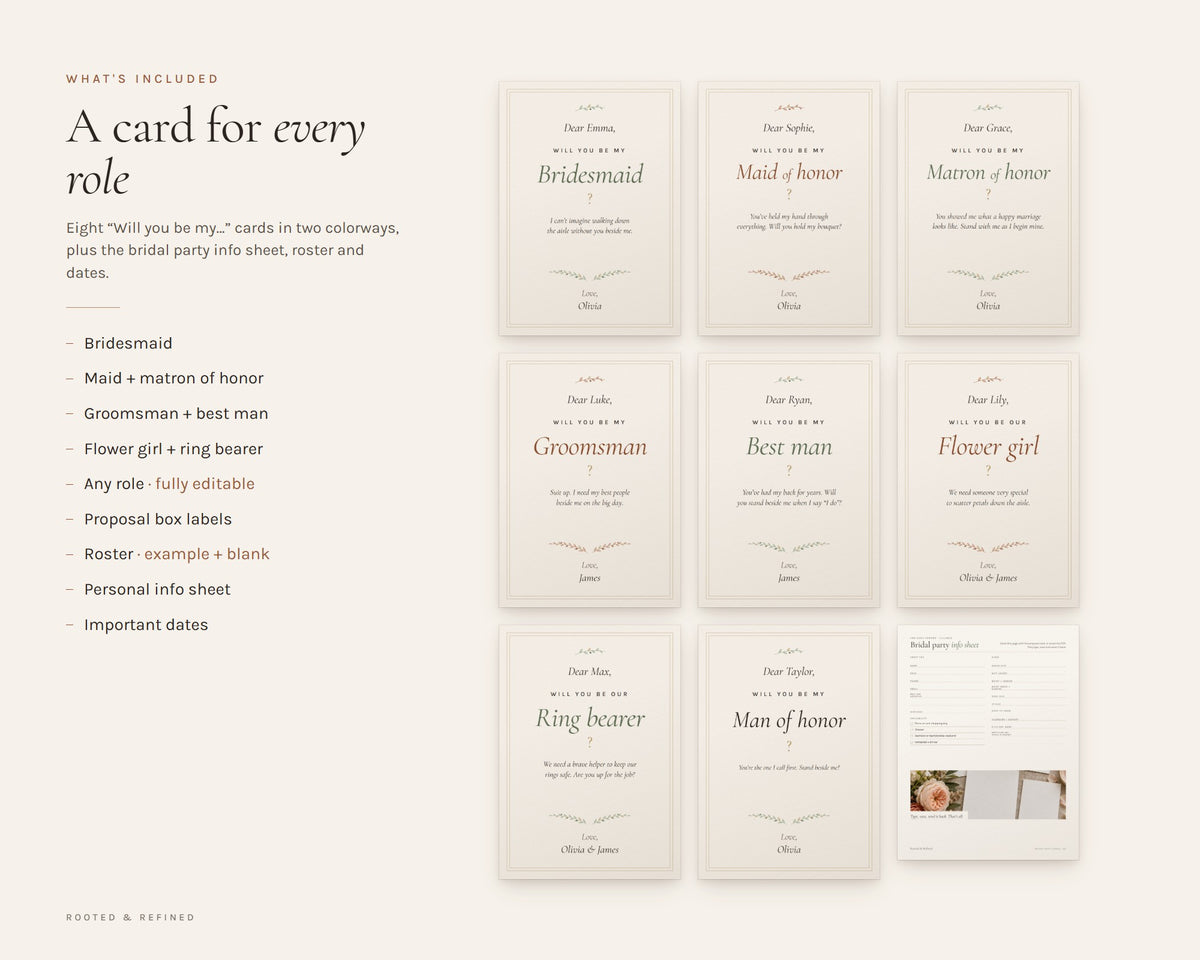
Task: Click 'Dear Emma,' on the Bridesmaid card
Action: coord(590,128)
